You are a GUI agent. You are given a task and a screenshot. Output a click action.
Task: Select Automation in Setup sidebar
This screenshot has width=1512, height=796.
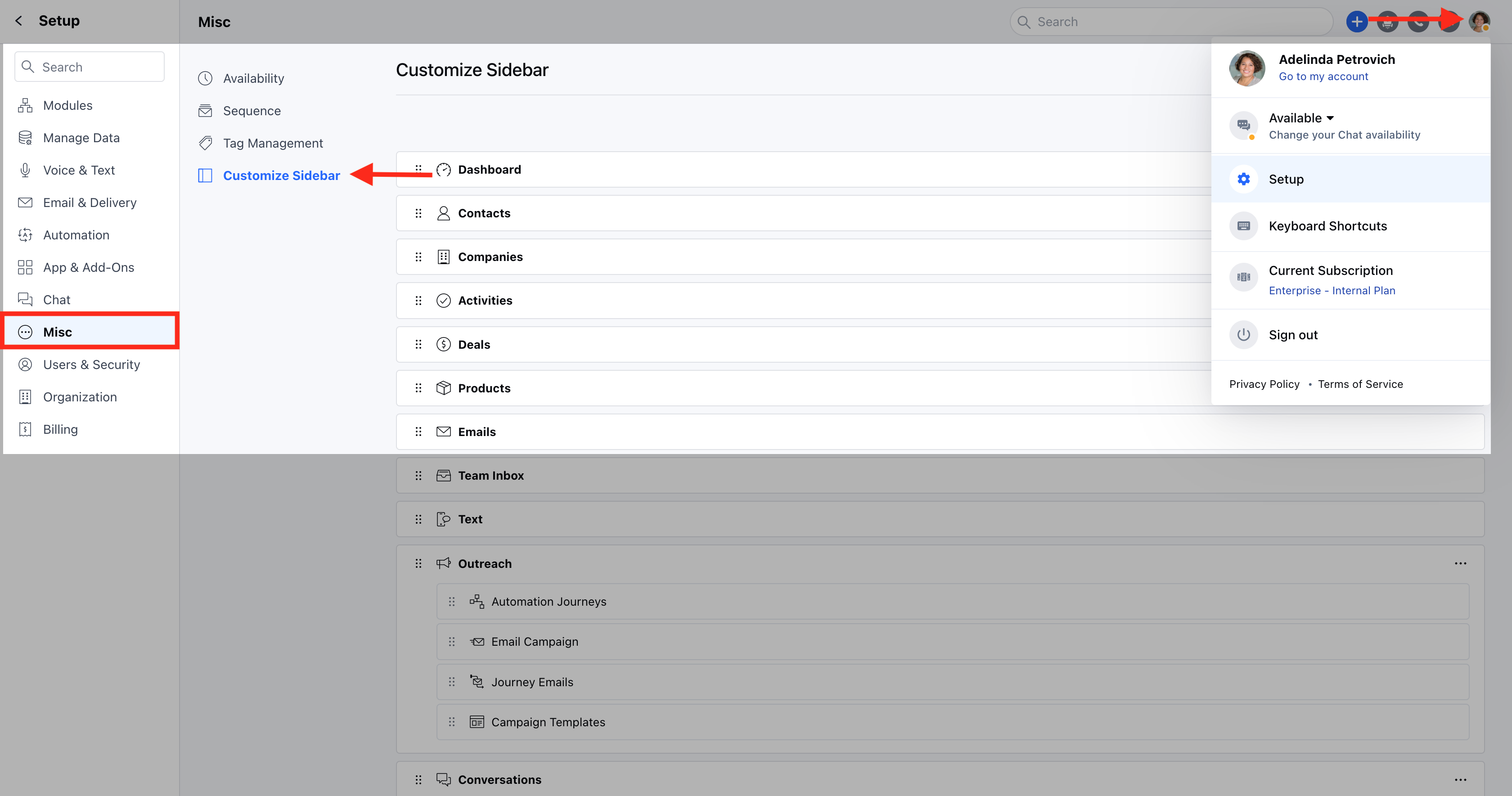click(76, 235)
